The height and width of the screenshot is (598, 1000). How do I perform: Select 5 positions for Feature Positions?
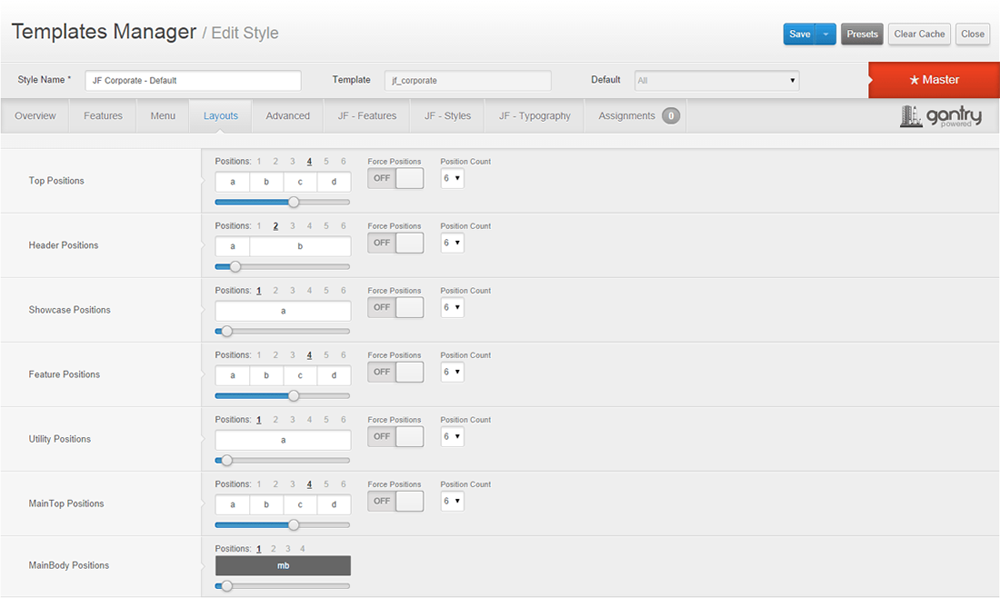[x=326, y=355]
